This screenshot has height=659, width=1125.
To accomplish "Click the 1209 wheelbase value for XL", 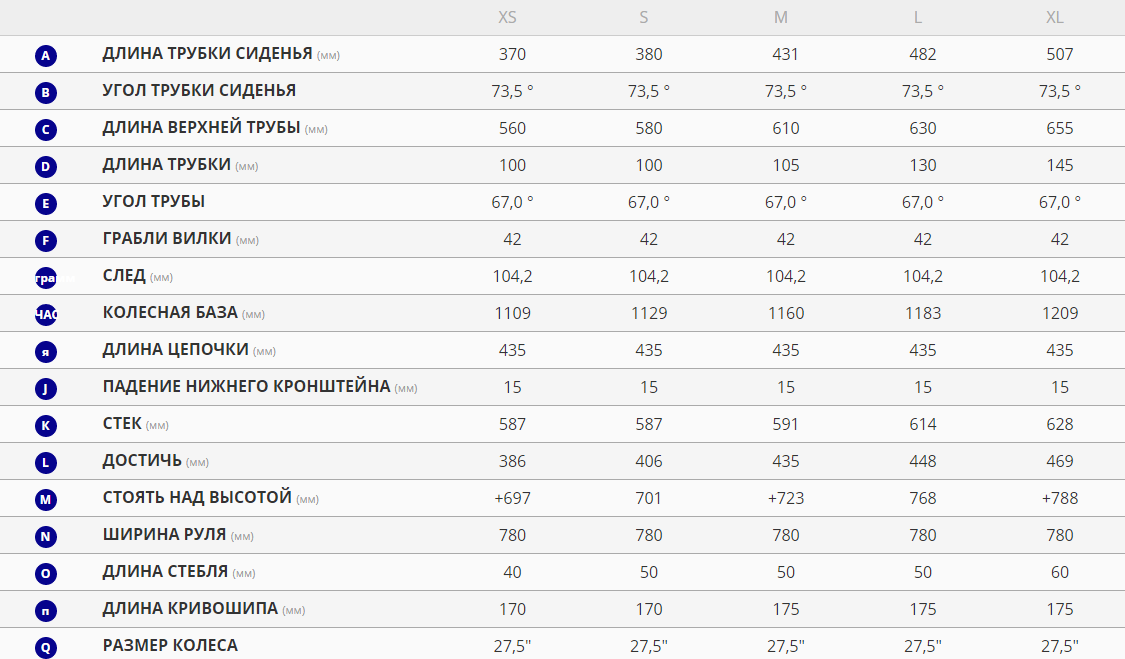I will click(x=1060, y=313).
